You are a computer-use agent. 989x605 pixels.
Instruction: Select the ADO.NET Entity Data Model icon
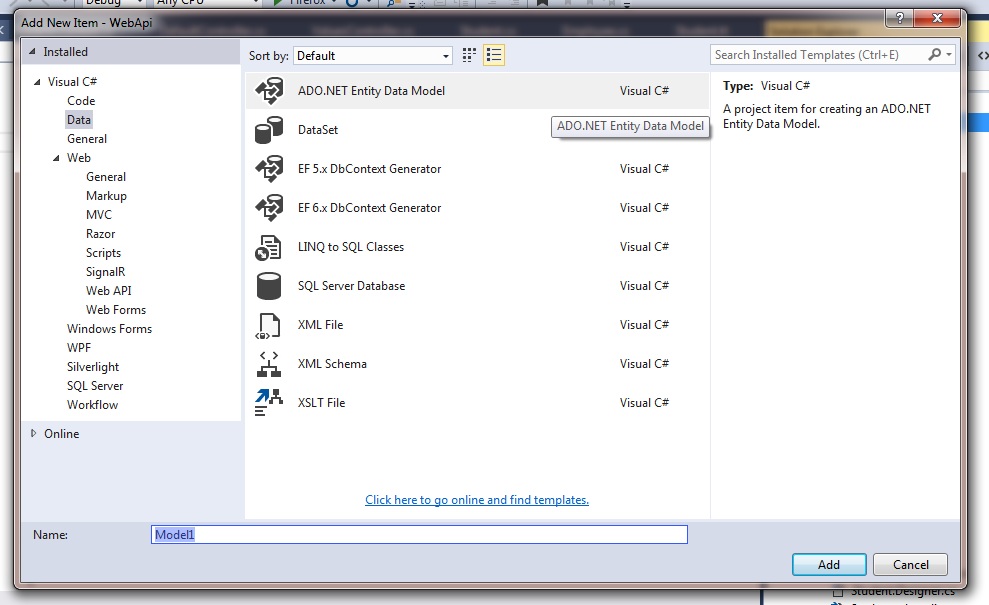[x=269, y=91]
